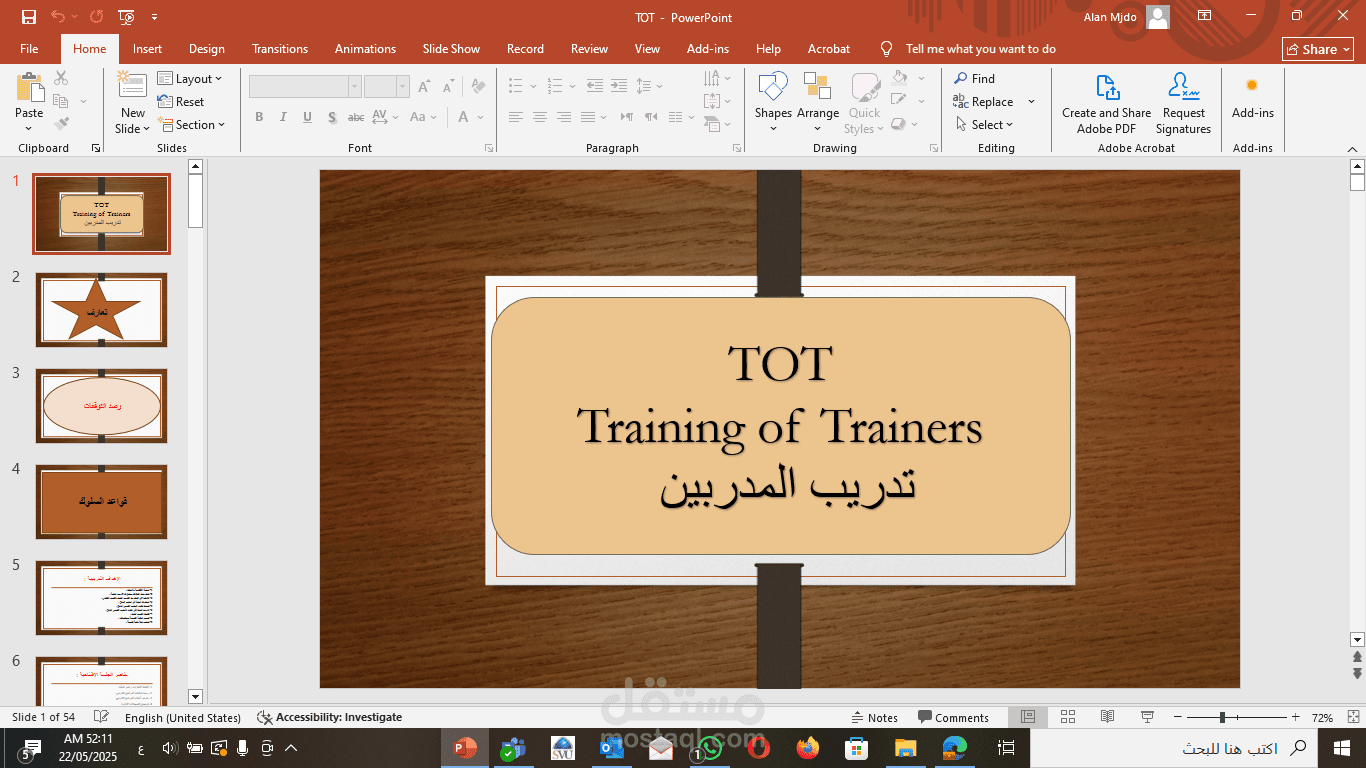Switch to the Animations tab
The image size is (1366, 768).
[365, 49]
